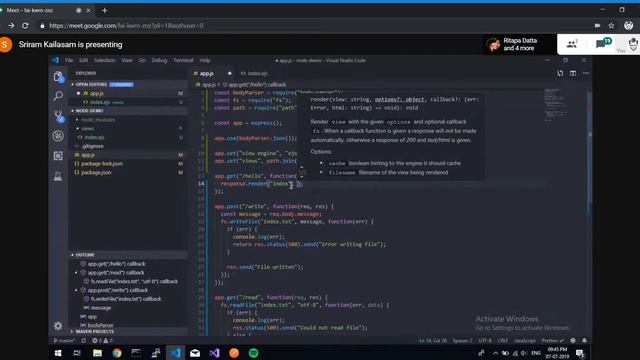Open the Source Control view
The height and width of the screenshot is (360, 640).
pos(58,116)
